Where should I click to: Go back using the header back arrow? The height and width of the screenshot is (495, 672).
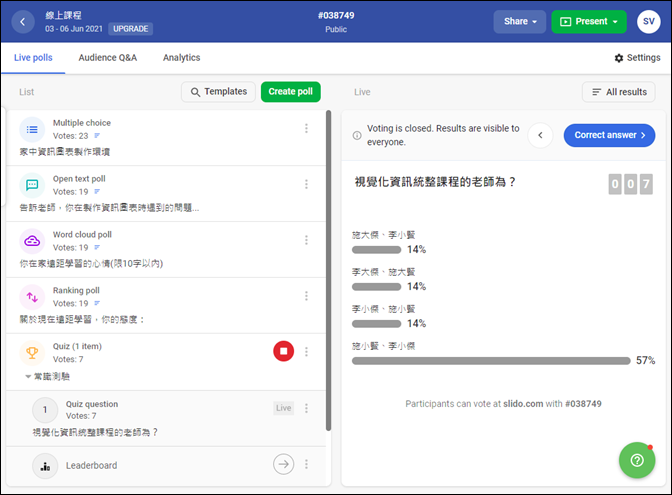click(23, 22)
